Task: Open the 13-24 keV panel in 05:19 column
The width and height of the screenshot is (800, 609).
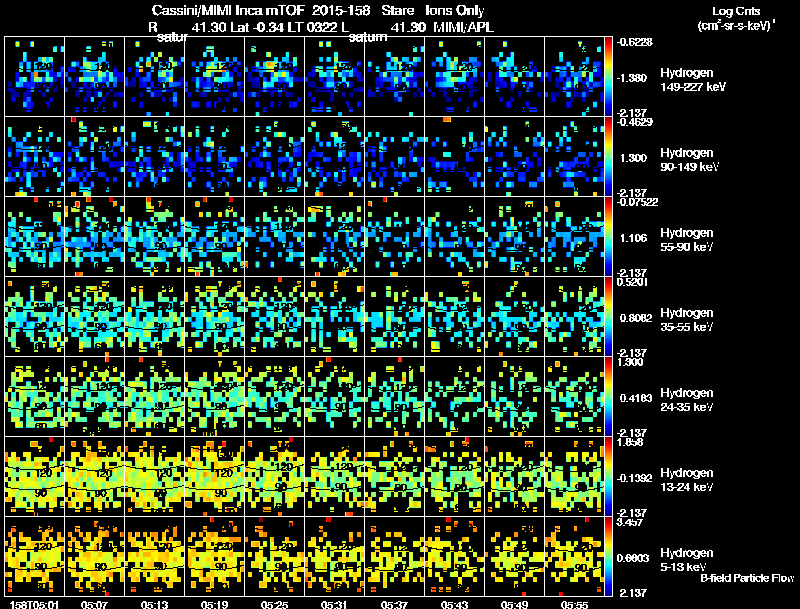Action: (214, 477)
